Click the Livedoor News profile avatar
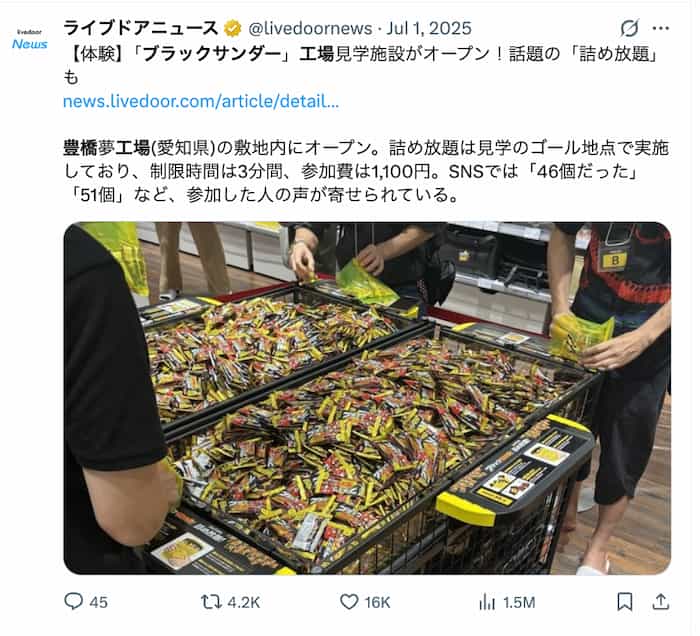 pos(29,39)
